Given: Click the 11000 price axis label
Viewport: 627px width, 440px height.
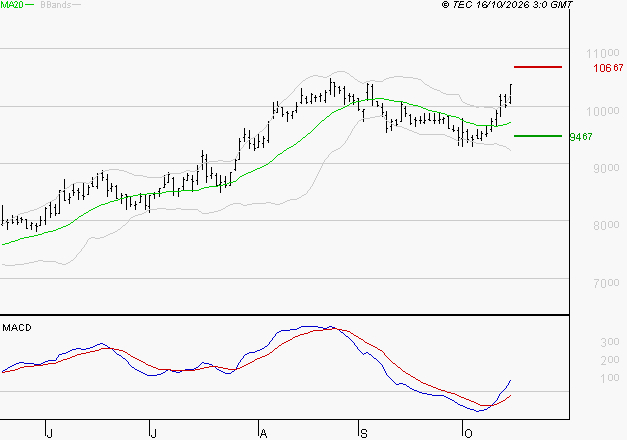Looking at the screenshot, I should [x=603, y=53].
